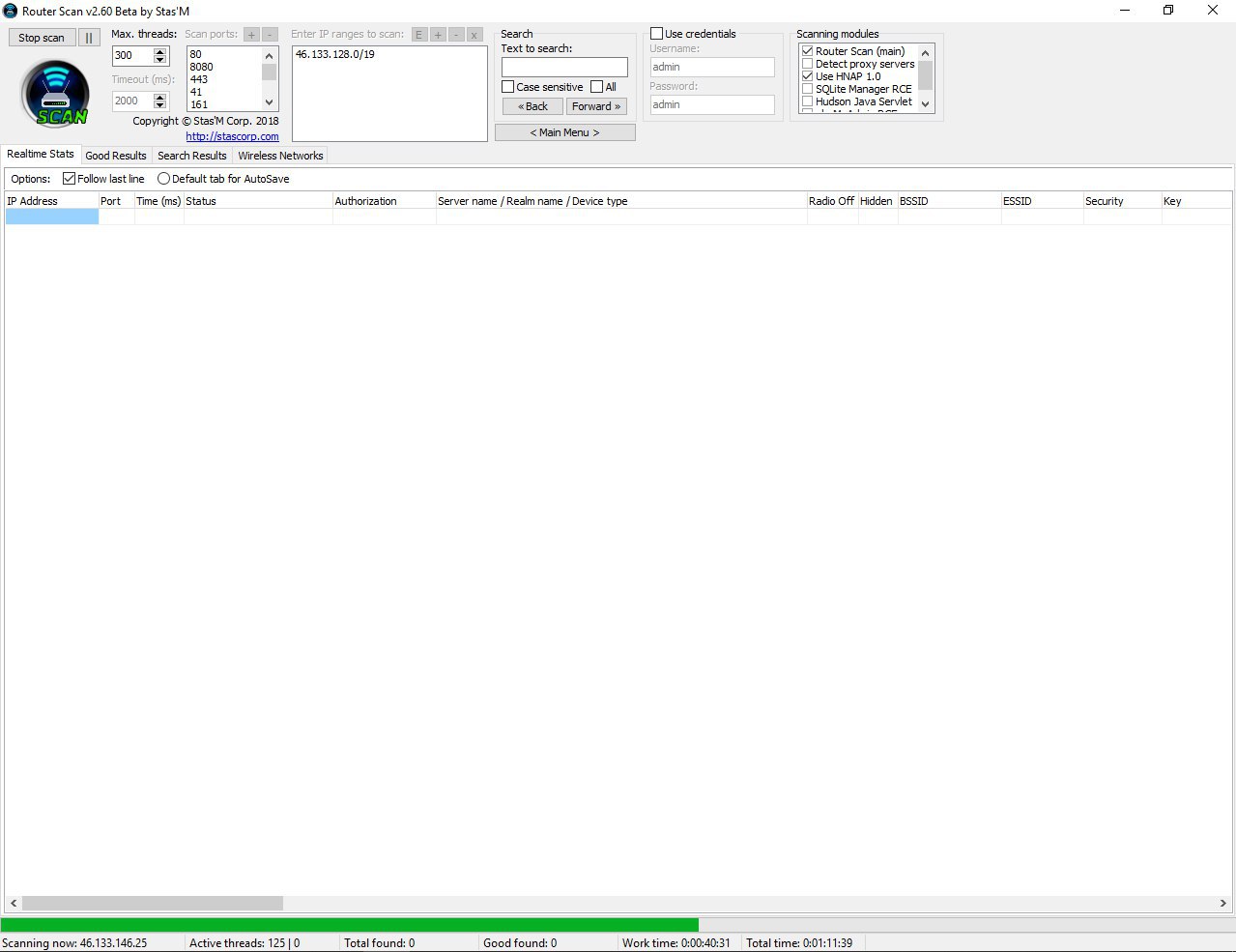
Task: Enable SQLite Manager RCE module
Action: (807, 89)
